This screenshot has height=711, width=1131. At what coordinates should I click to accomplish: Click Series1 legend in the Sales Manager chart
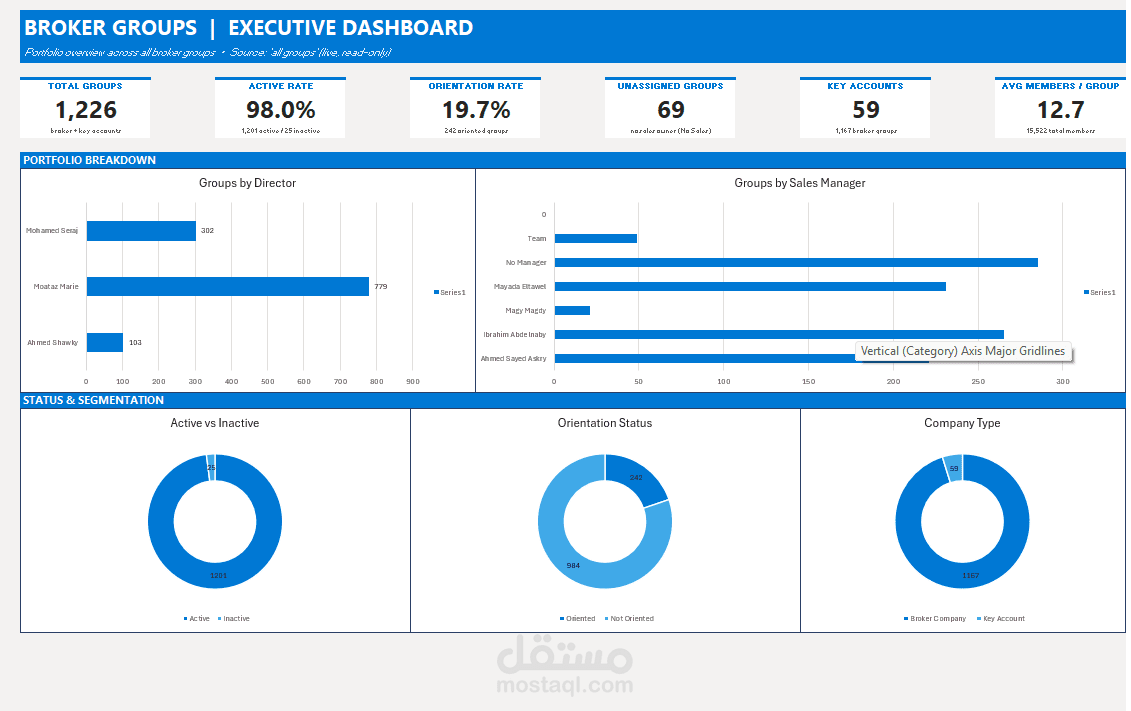(1100, 292)
